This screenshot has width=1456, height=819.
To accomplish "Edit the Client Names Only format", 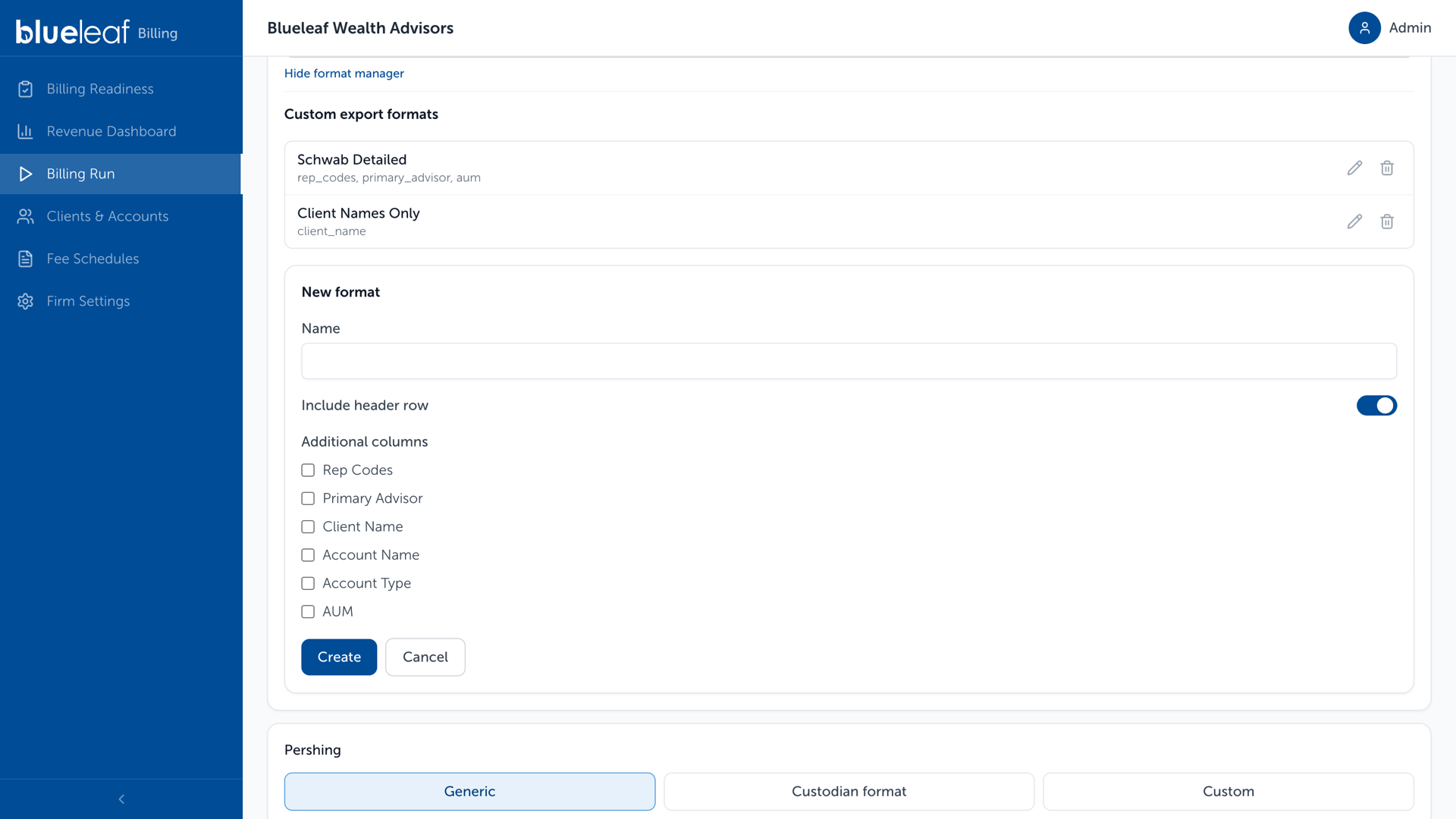I will [x=1354, y=221].
